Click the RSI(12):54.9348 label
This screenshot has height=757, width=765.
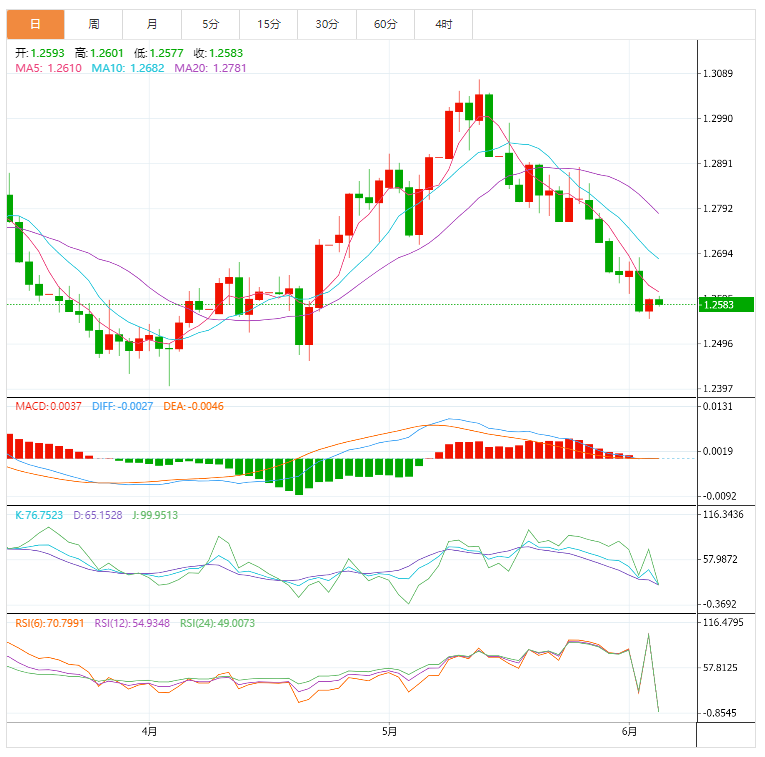point(132,623)
